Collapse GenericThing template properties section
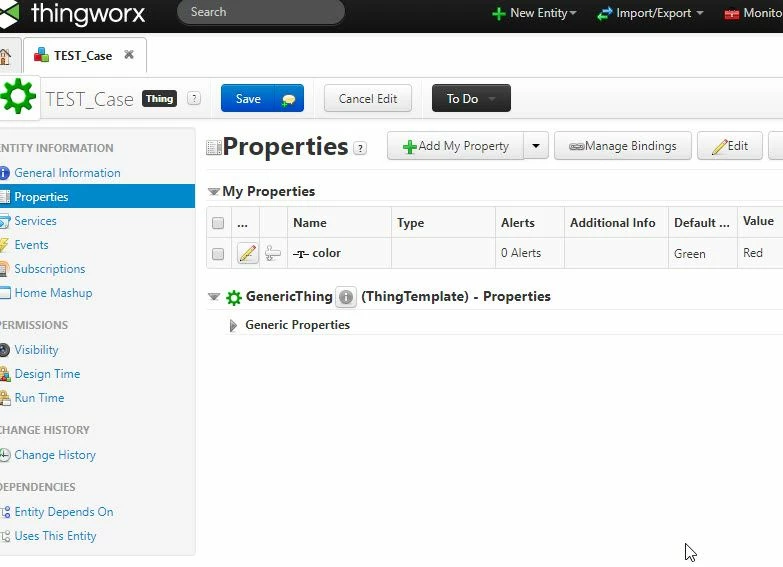This screenshot has width=783, height=567. (214, 297)
